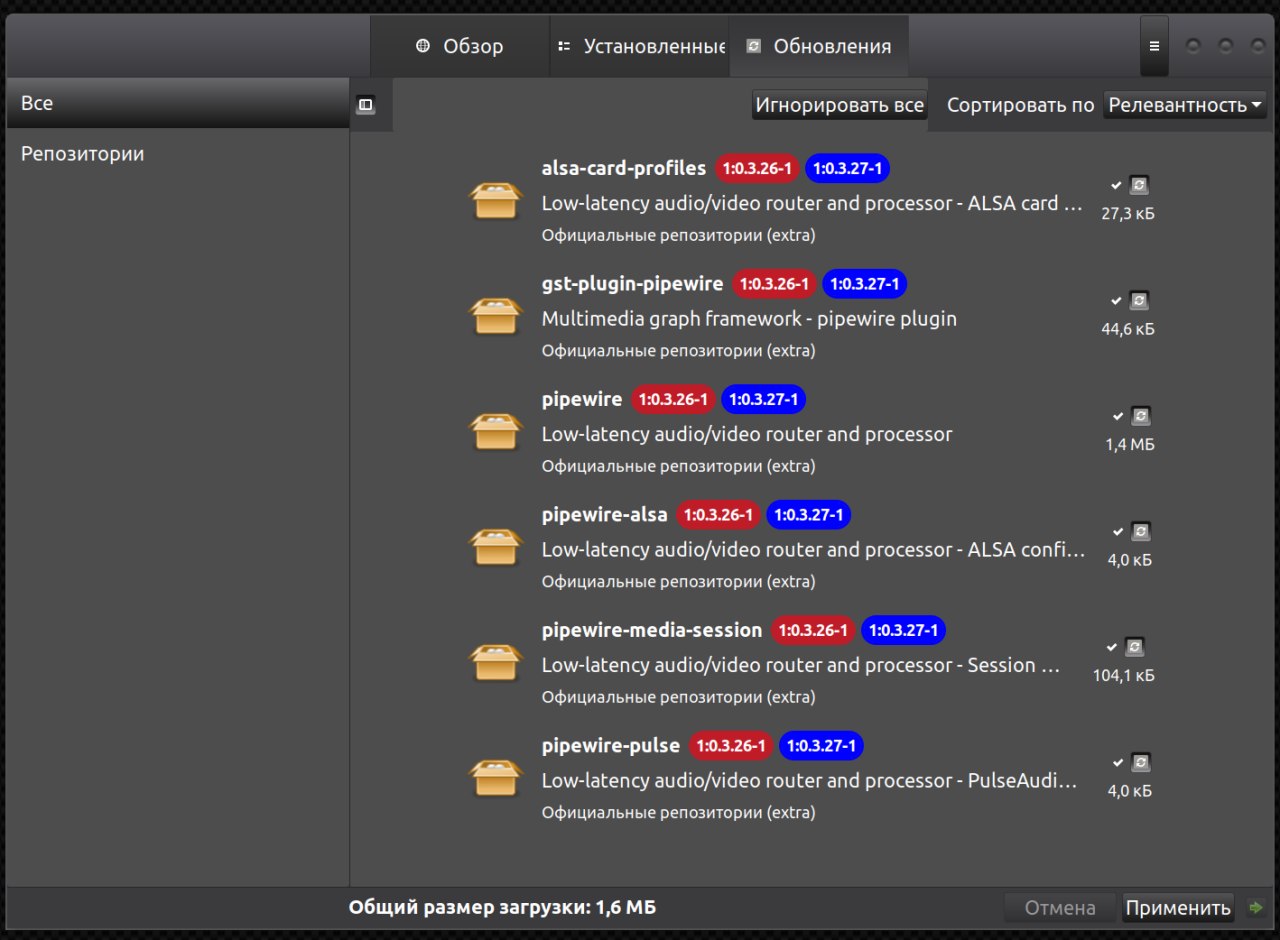Click the red 1:0.3.26-1 badge for alsa-card-profiles
This screenshot has height=940, width=1280.
[x=757, y=169]
